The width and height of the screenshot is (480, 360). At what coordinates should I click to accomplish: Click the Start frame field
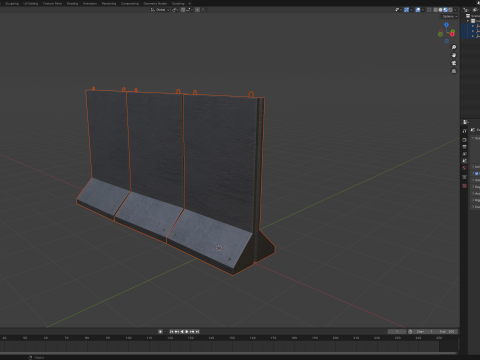[x=425, y=332]
